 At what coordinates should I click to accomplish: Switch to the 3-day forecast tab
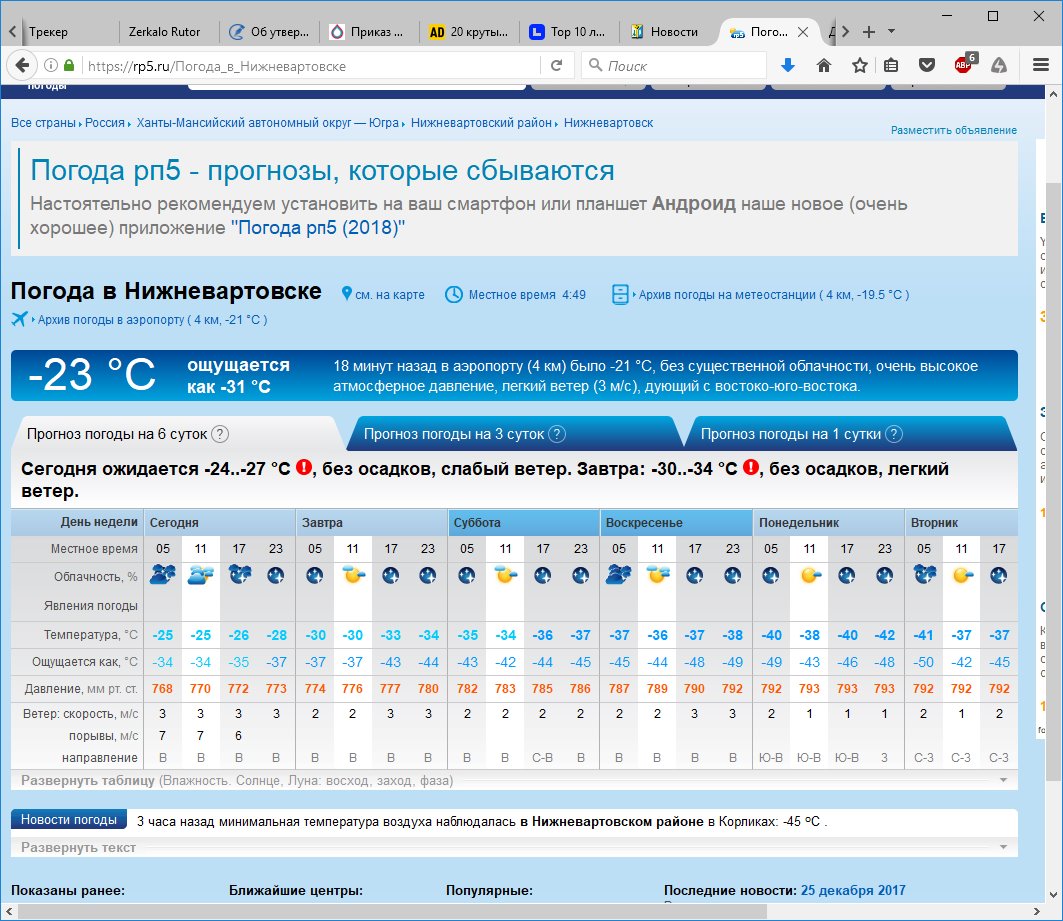tap(454, 434)
